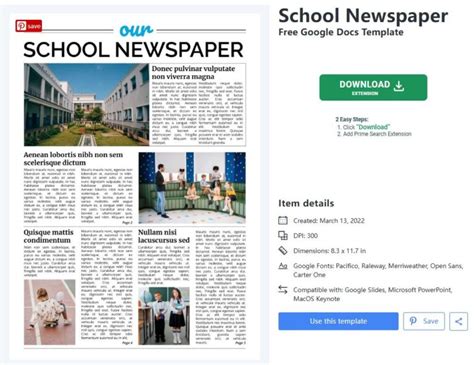The height and width of the screenshot is (365, 474).
Task: Click the Donec pulvinar vulputate headline
Action: tap(193, 72)
